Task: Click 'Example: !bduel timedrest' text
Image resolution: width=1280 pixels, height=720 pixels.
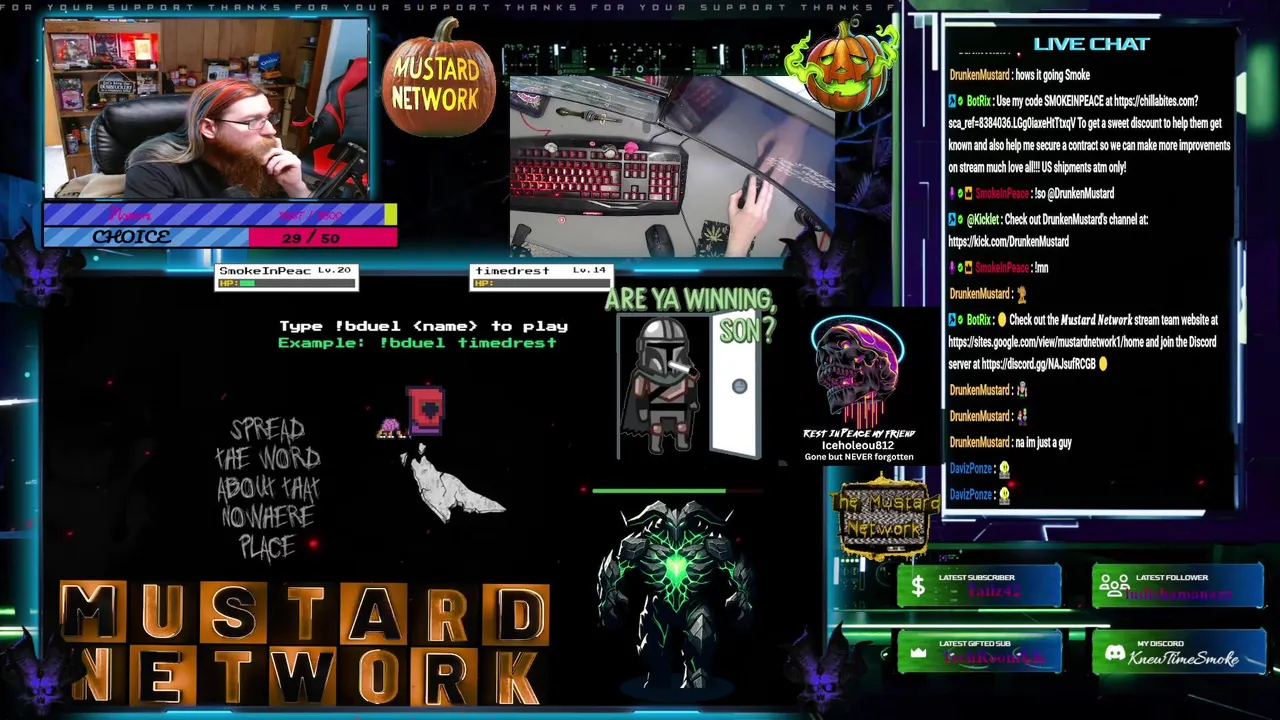Action: (x=417, y=343)
